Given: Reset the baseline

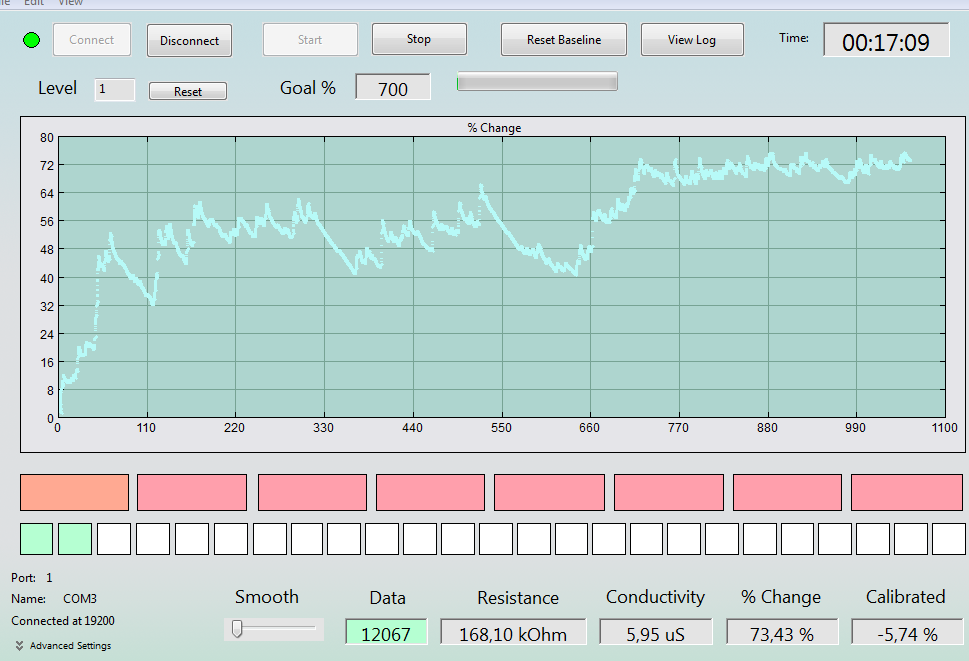Looking at the screenshot, I should coord(564,40).
